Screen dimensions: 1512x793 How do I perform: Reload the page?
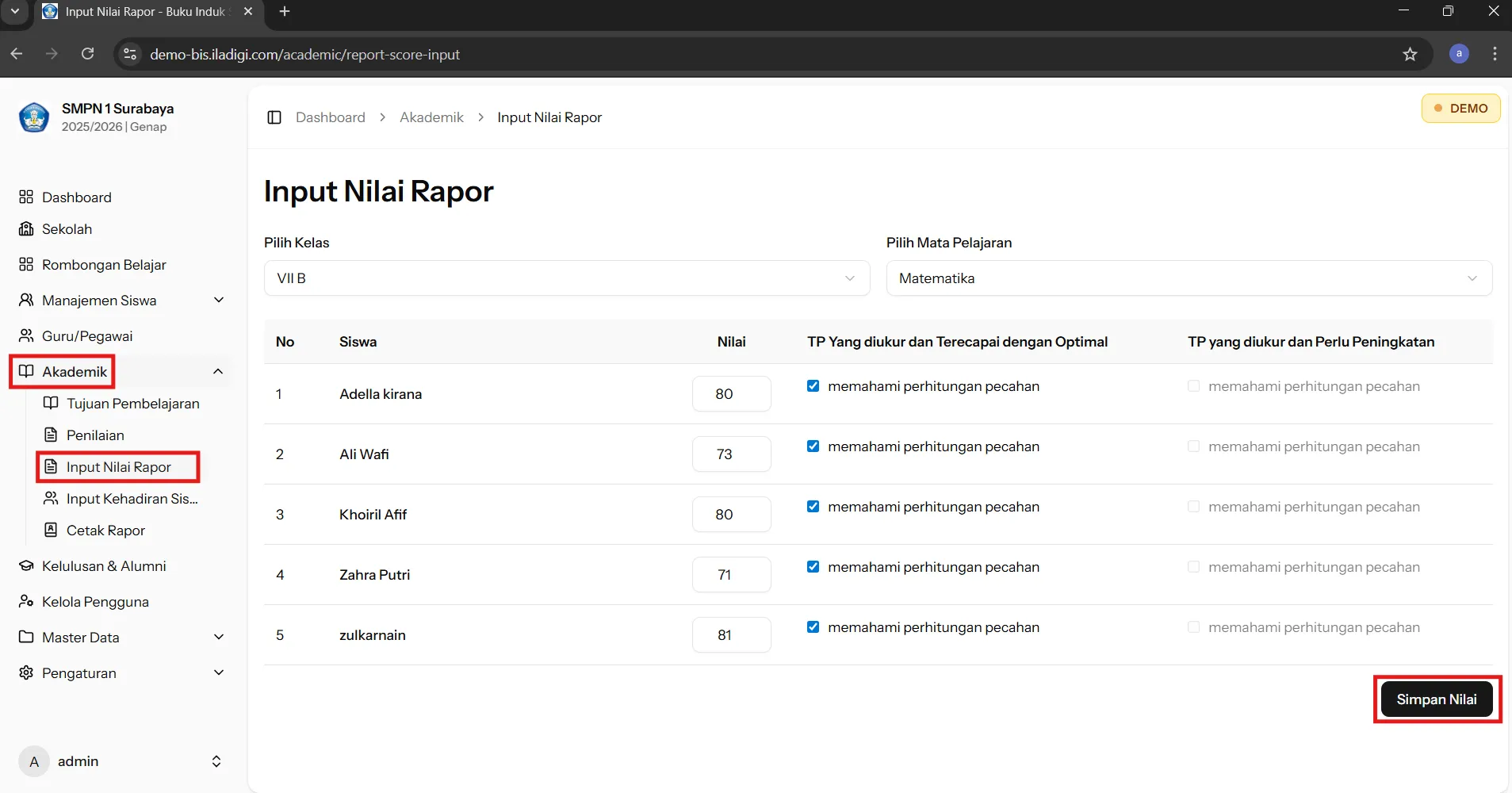[x=88, y=54]
